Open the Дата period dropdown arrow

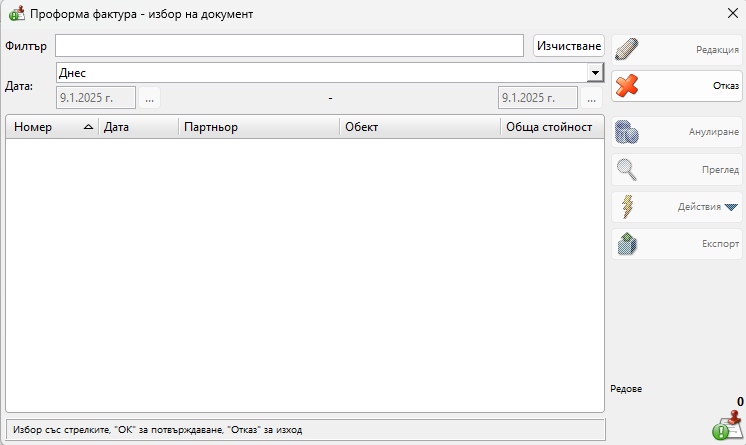(x=595, y=72)
